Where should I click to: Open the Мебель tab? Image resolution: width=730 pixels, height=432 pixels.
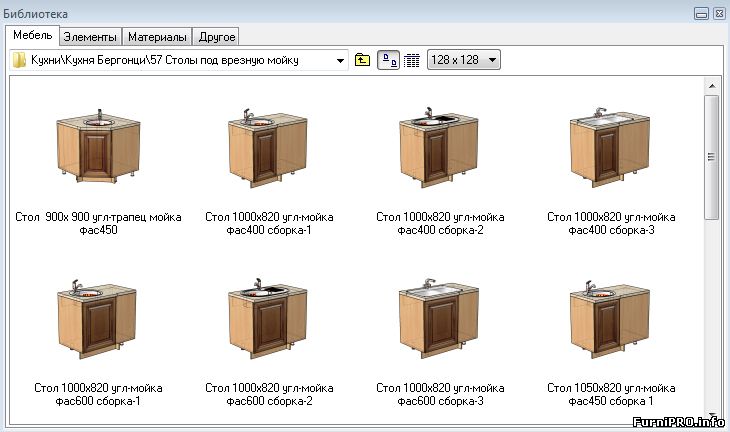coord(32,36)
